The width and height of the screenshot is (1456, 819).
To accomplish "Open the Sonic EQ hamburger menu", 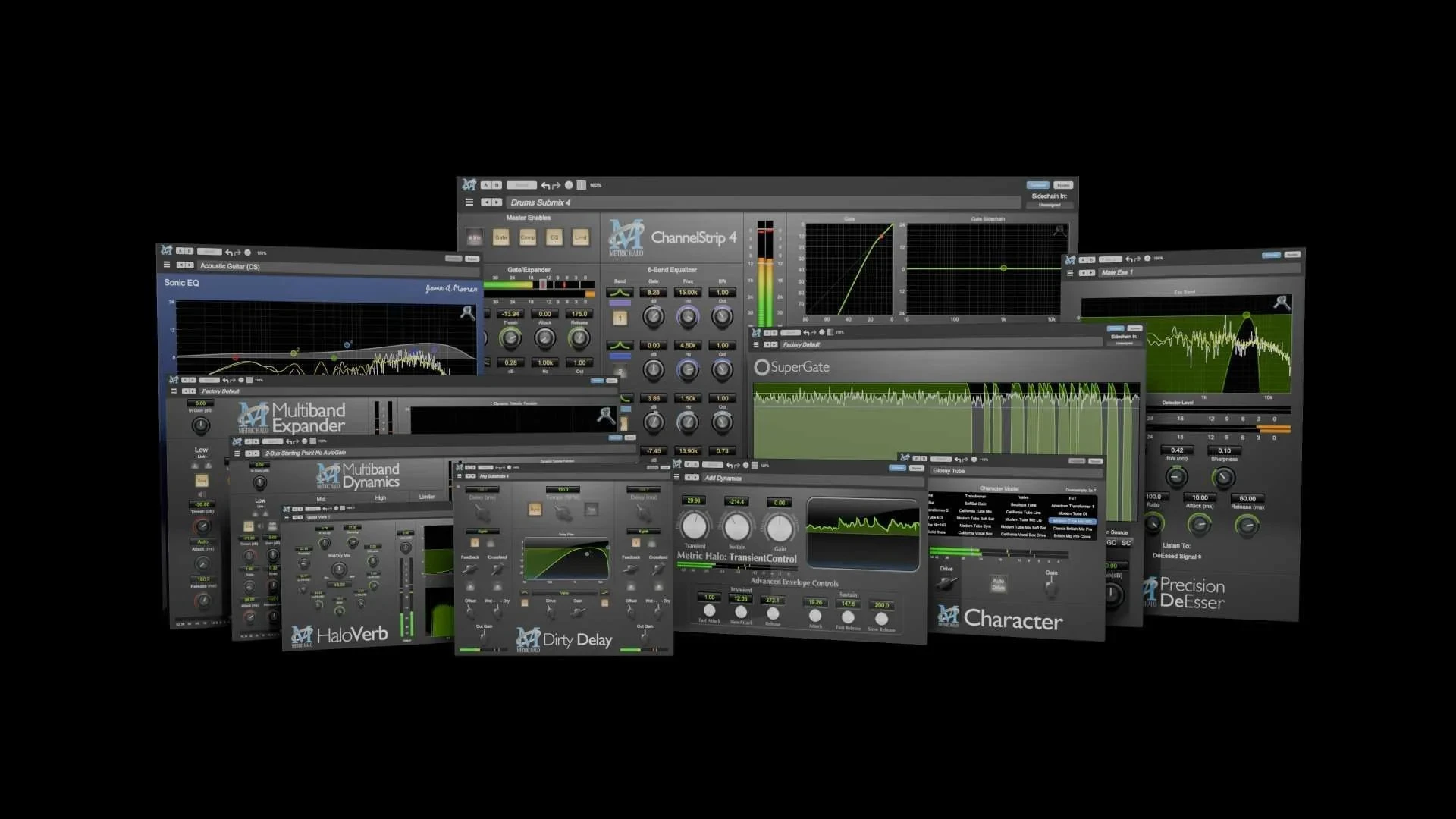I will point(167,265).
